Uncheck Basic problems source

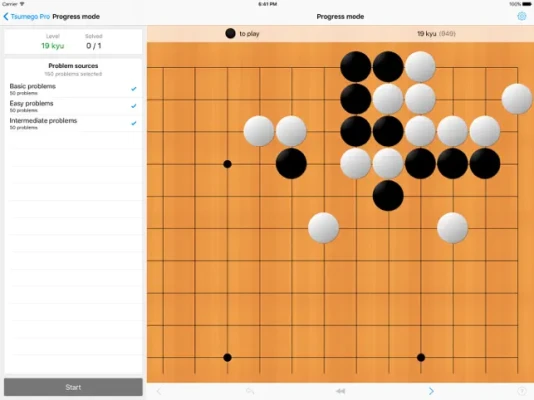pos(73,89)
